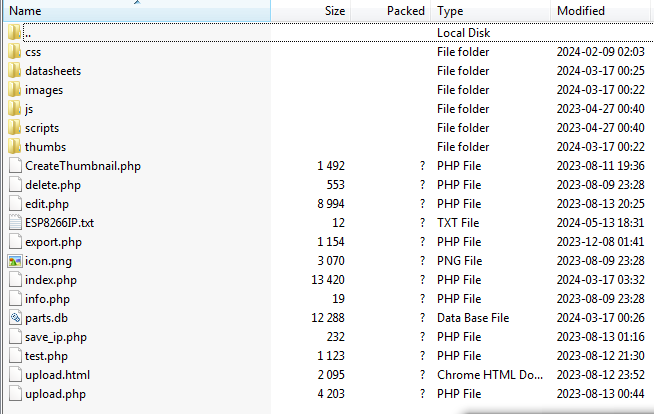Select the file name delete.php
The height and width of the screenshot is (414, 654).
point(53,185)
